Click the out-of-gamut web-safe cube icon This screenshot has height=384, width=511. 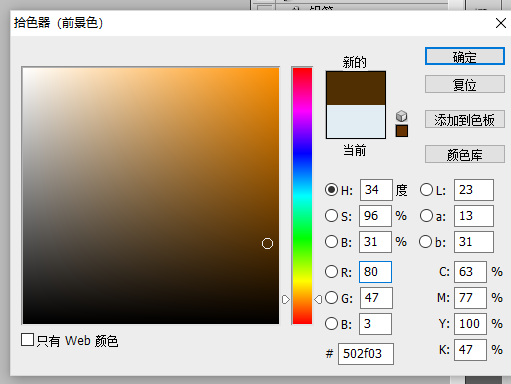tap(402, 116)
